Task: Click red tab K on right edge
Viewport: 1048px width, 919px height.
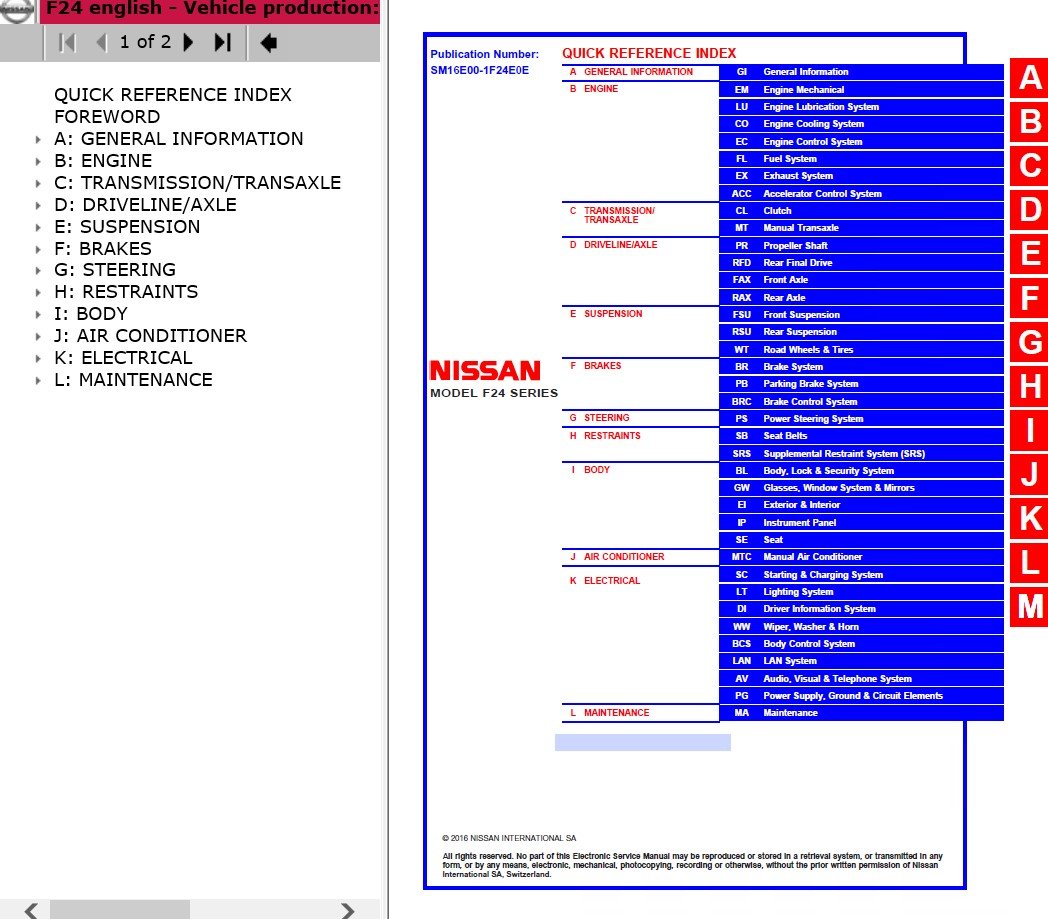Action: point(1029,519)
